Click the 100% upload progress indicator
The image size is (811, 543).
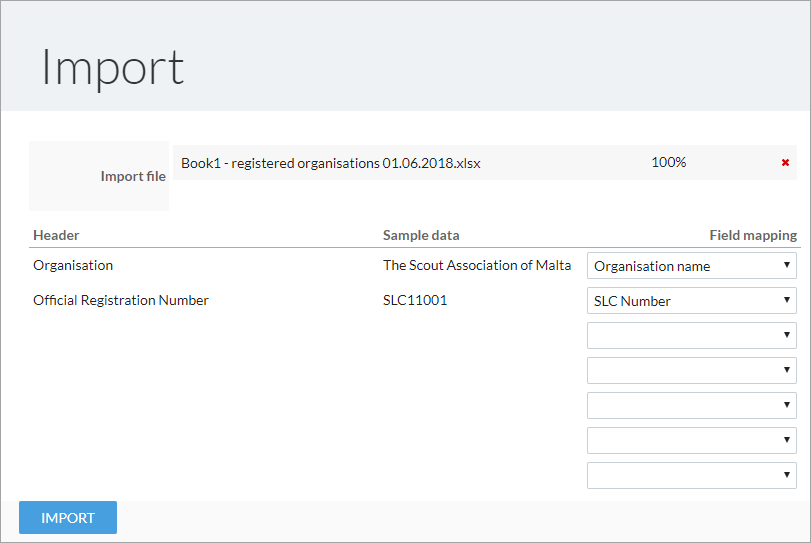pos(668,162)
